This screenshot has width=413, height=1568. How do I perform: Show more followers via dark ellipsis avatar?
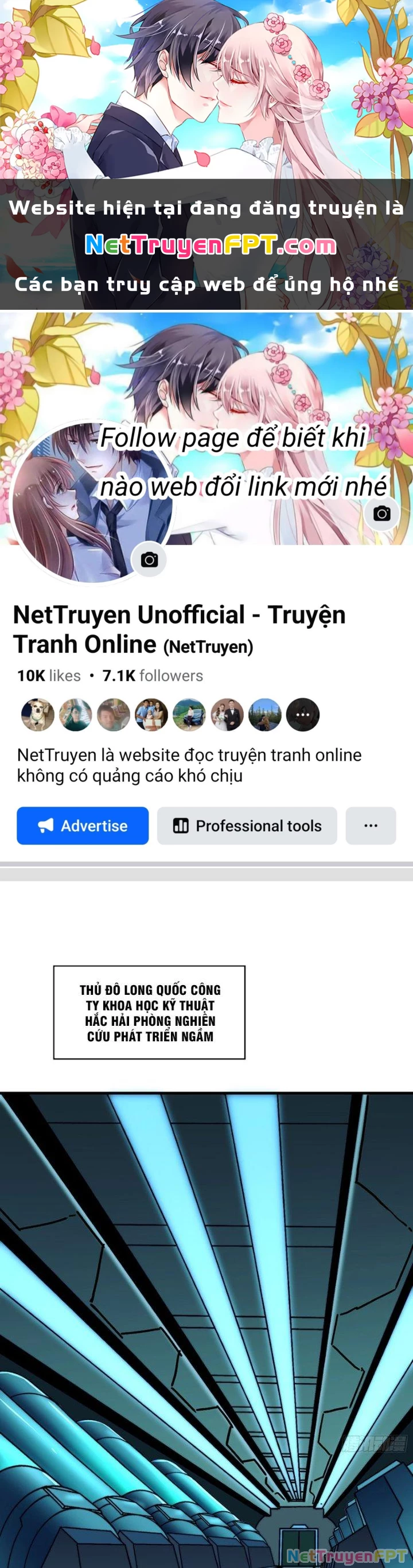[x=303, y=715]
